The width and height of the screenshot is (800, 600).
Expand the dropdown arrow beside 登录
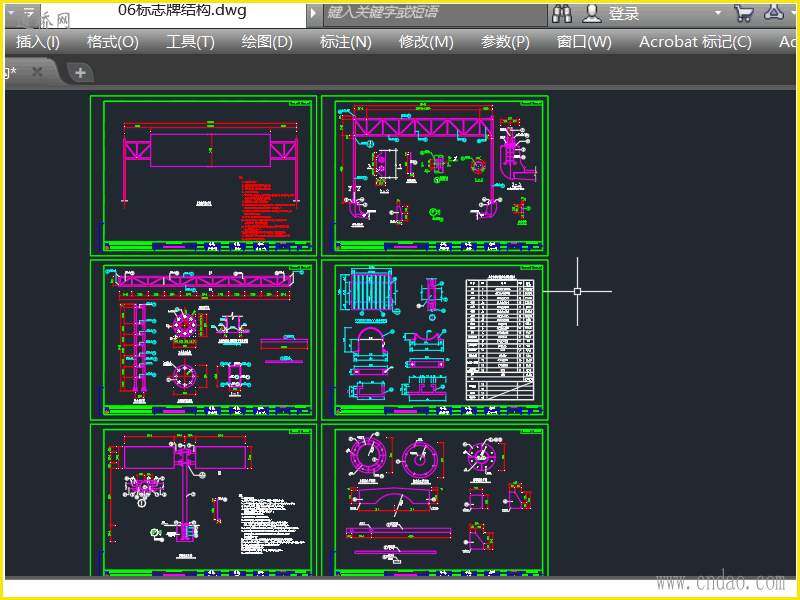(718, 13)
